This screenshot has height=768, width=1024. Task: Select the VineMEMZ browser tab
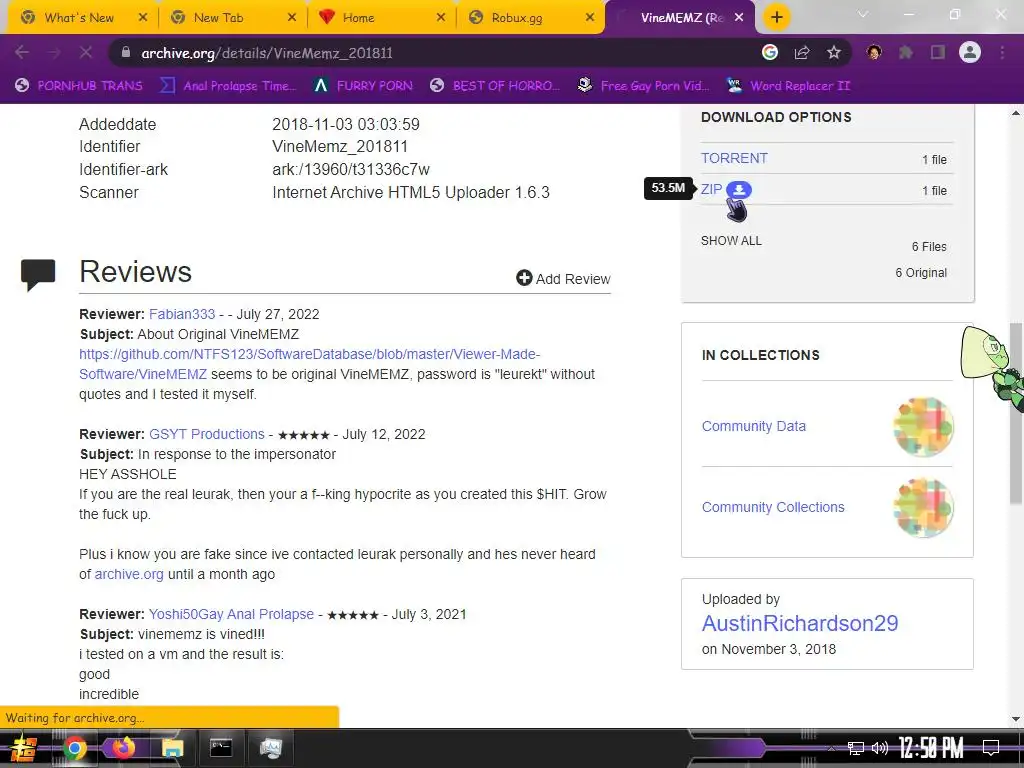[679, 18]
